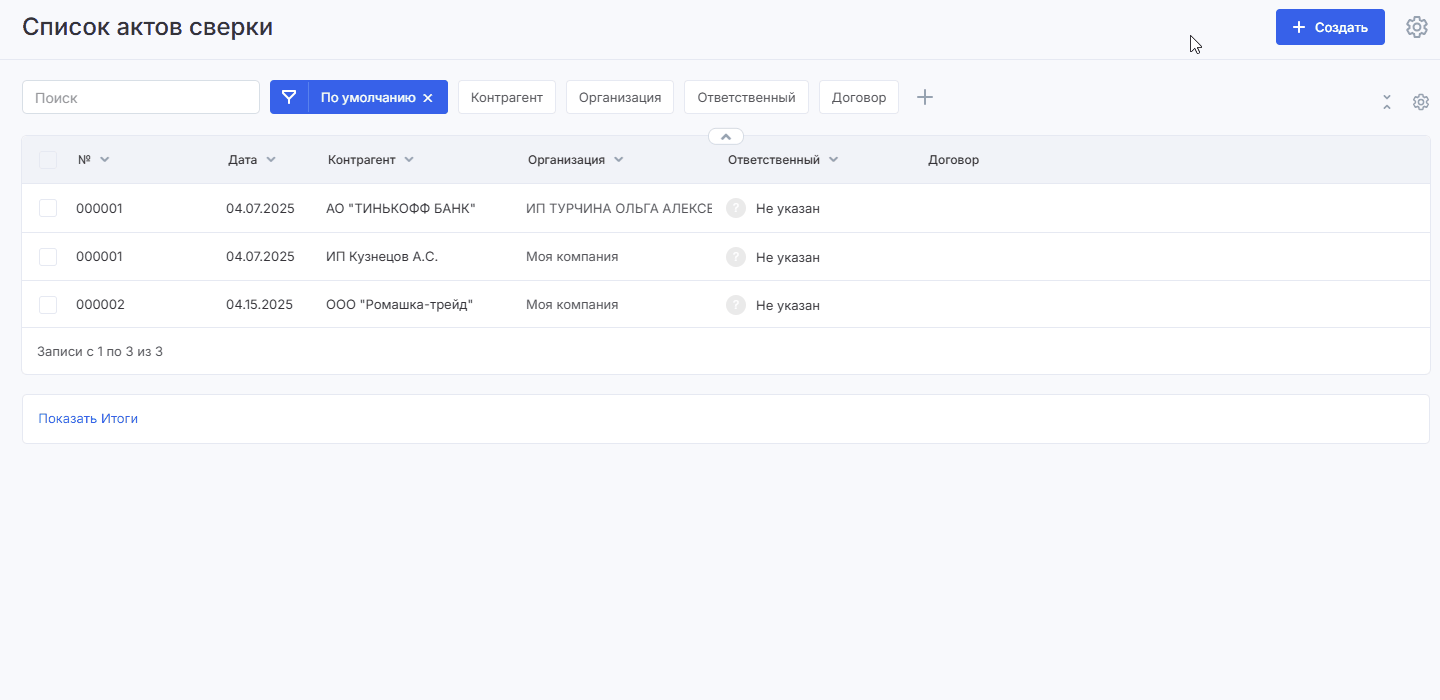The width and height of the screenshot is (1440, 700).
Task: Open table settings gear icon
Action: pos(1420,102)
